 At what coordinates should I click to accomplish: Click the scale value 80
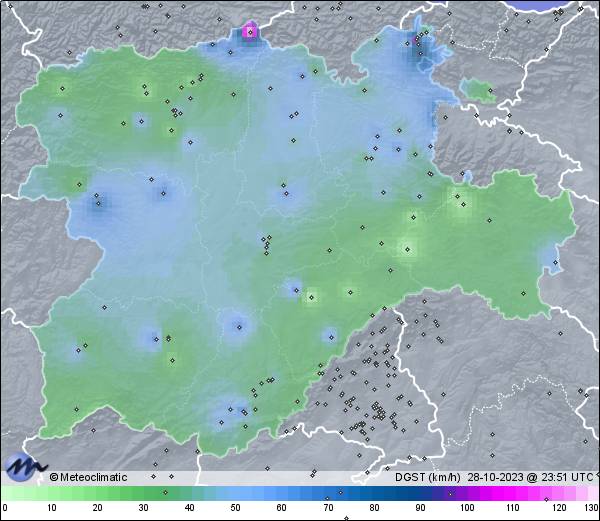point(375,508)
